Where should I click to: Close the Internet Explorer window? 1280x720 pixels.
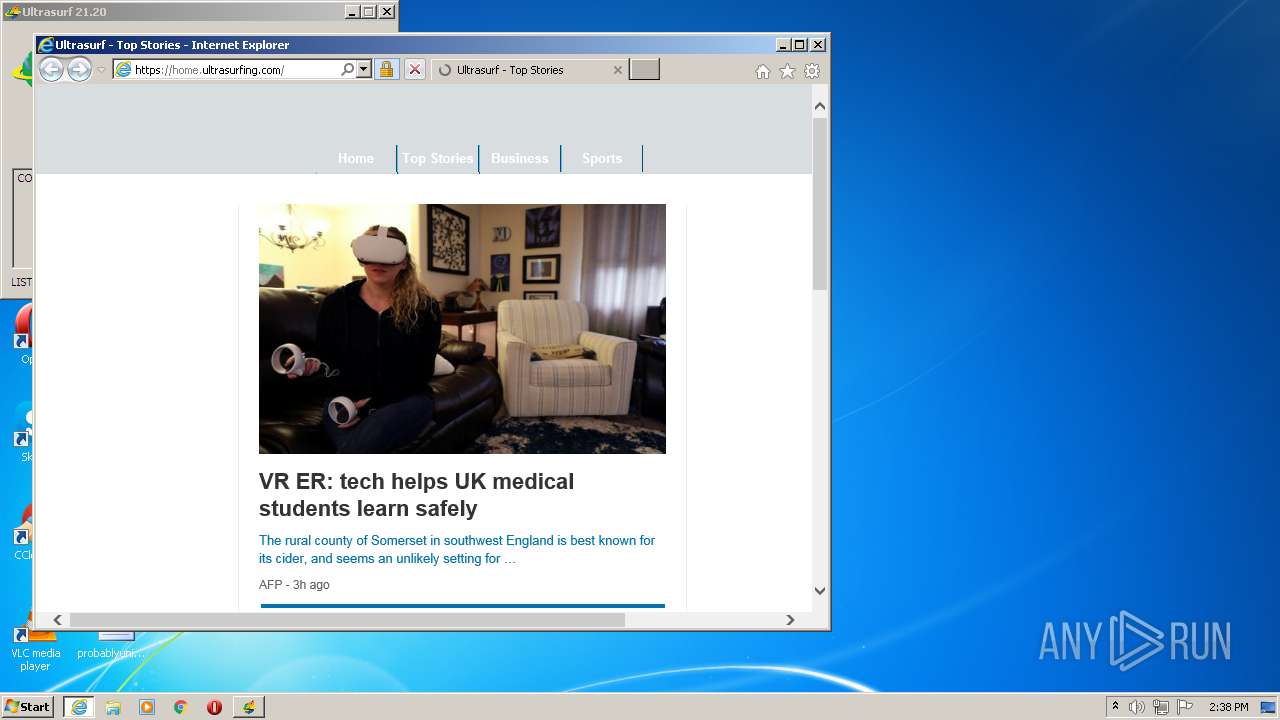818,45
